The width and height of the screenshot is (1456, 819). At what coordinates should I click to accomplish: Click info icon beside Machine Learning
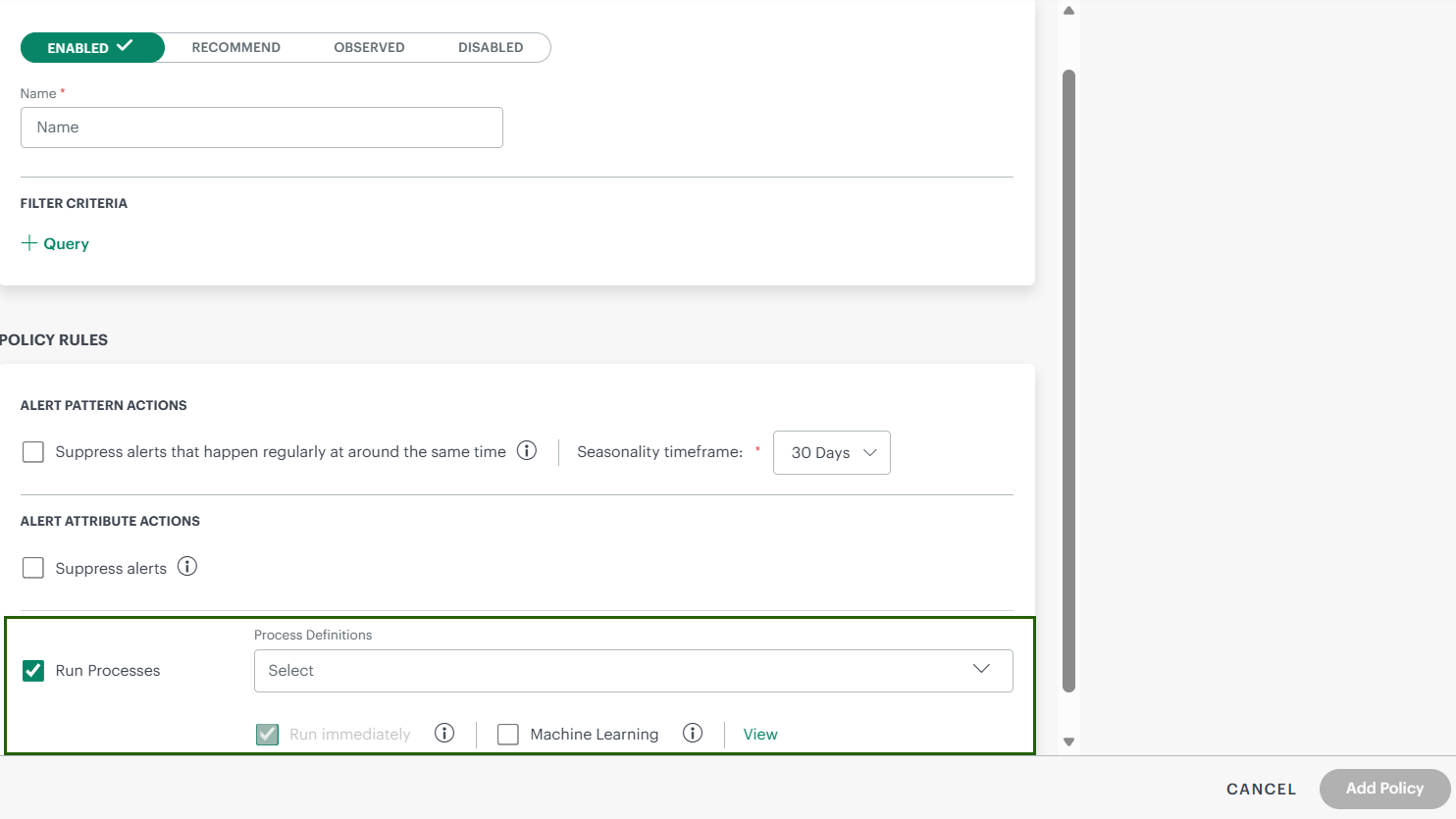pyautogui.click(x=693, y=734)
